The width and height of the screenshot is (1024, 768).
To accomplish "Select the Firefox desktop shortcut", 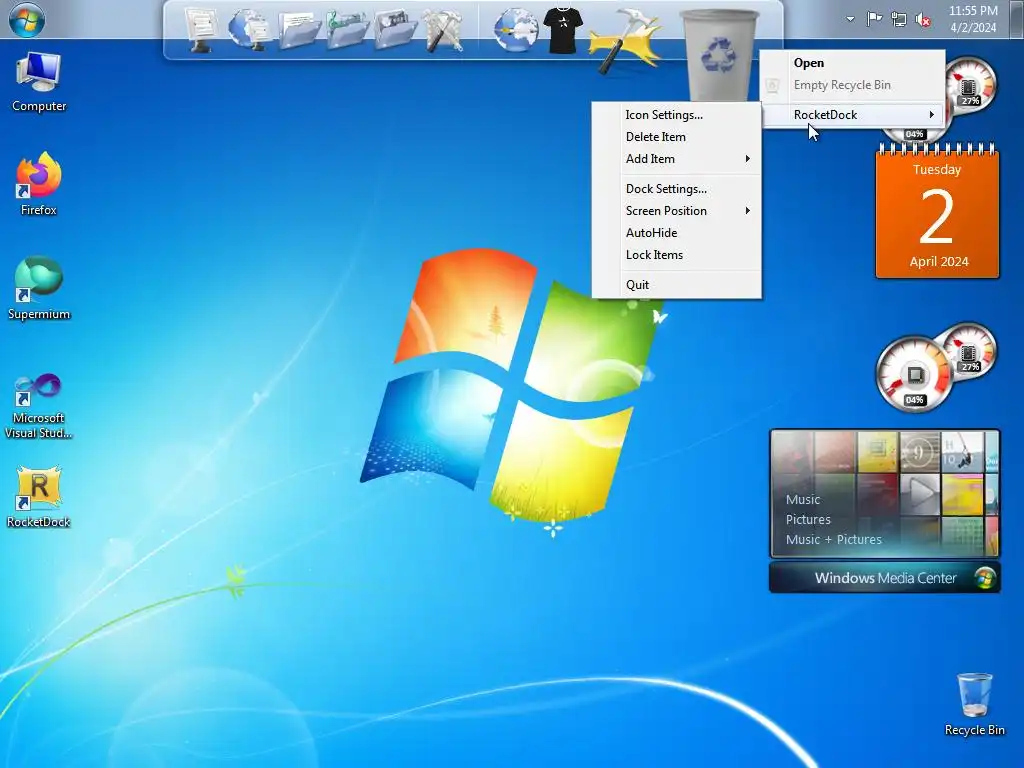I will click(x=39, y=184).
